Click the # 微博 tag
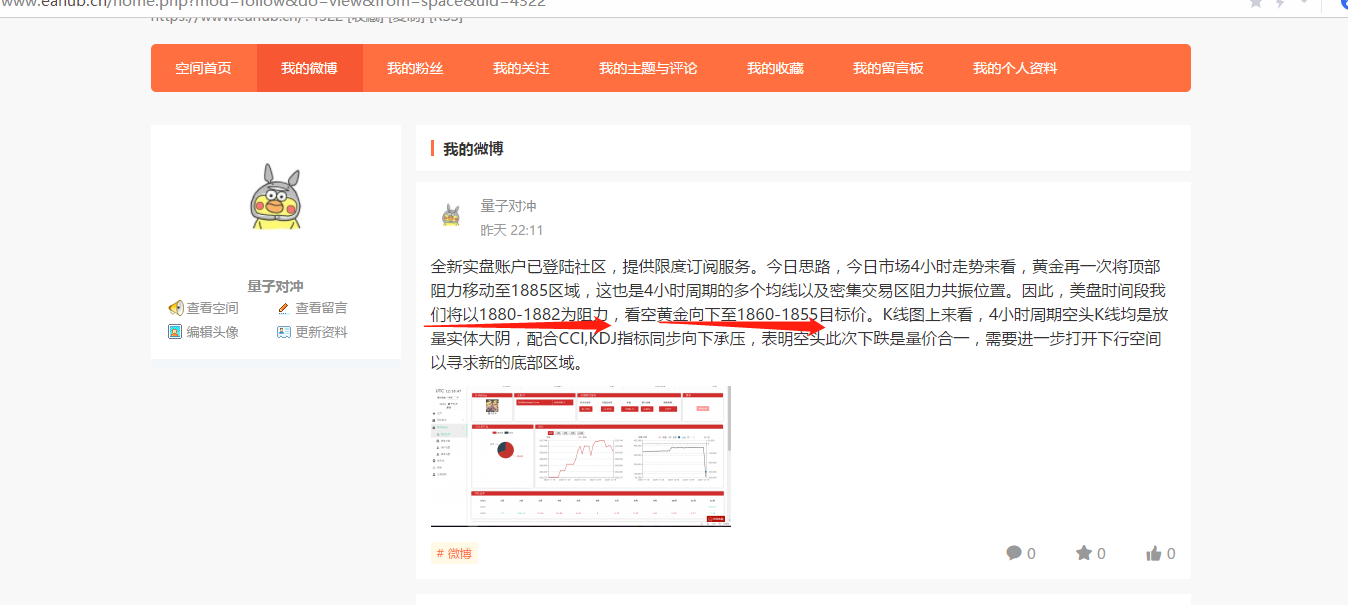1348x605 pixels. coord(454,553)
